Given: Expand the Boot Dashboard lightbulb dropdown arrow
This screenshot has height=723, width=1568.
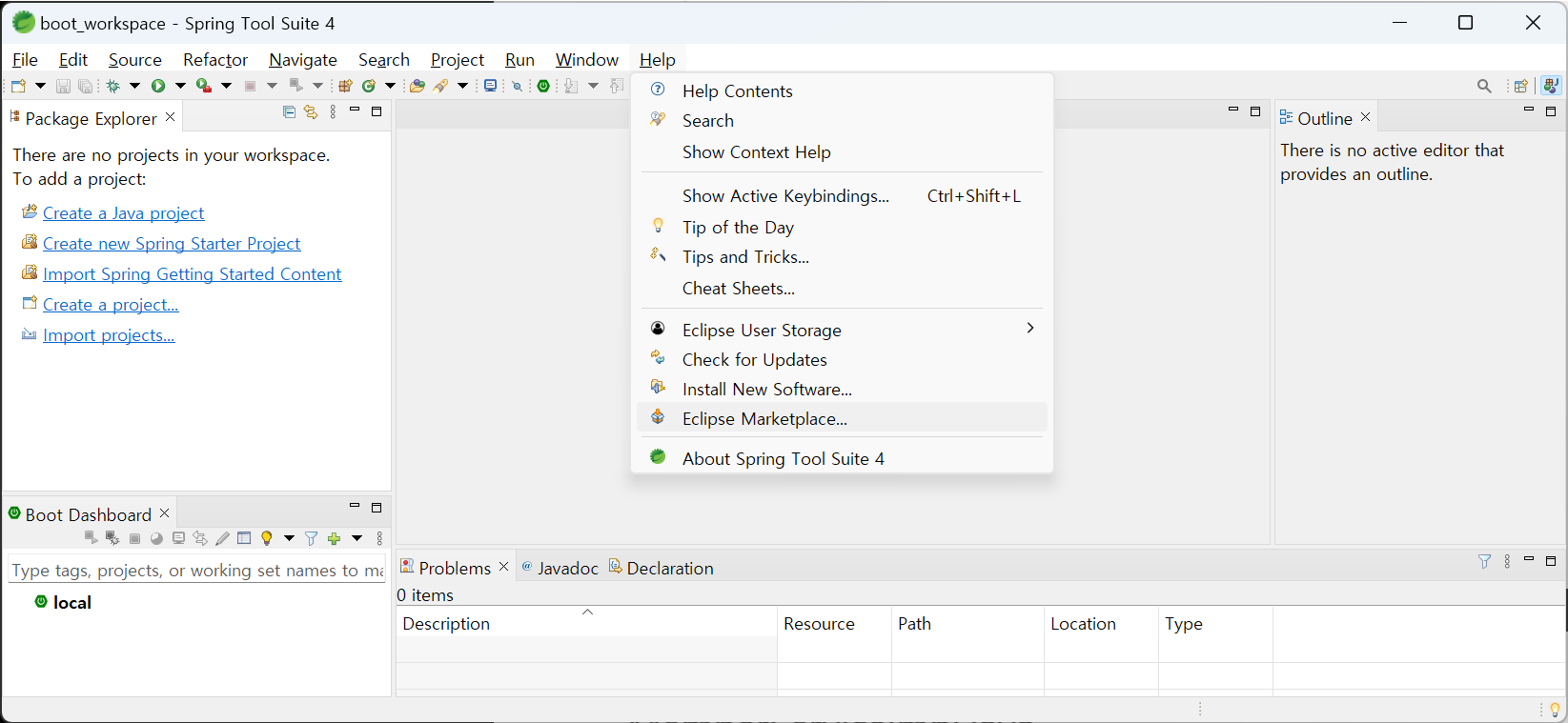Looking at the screenshot, I should coord(289,538).
